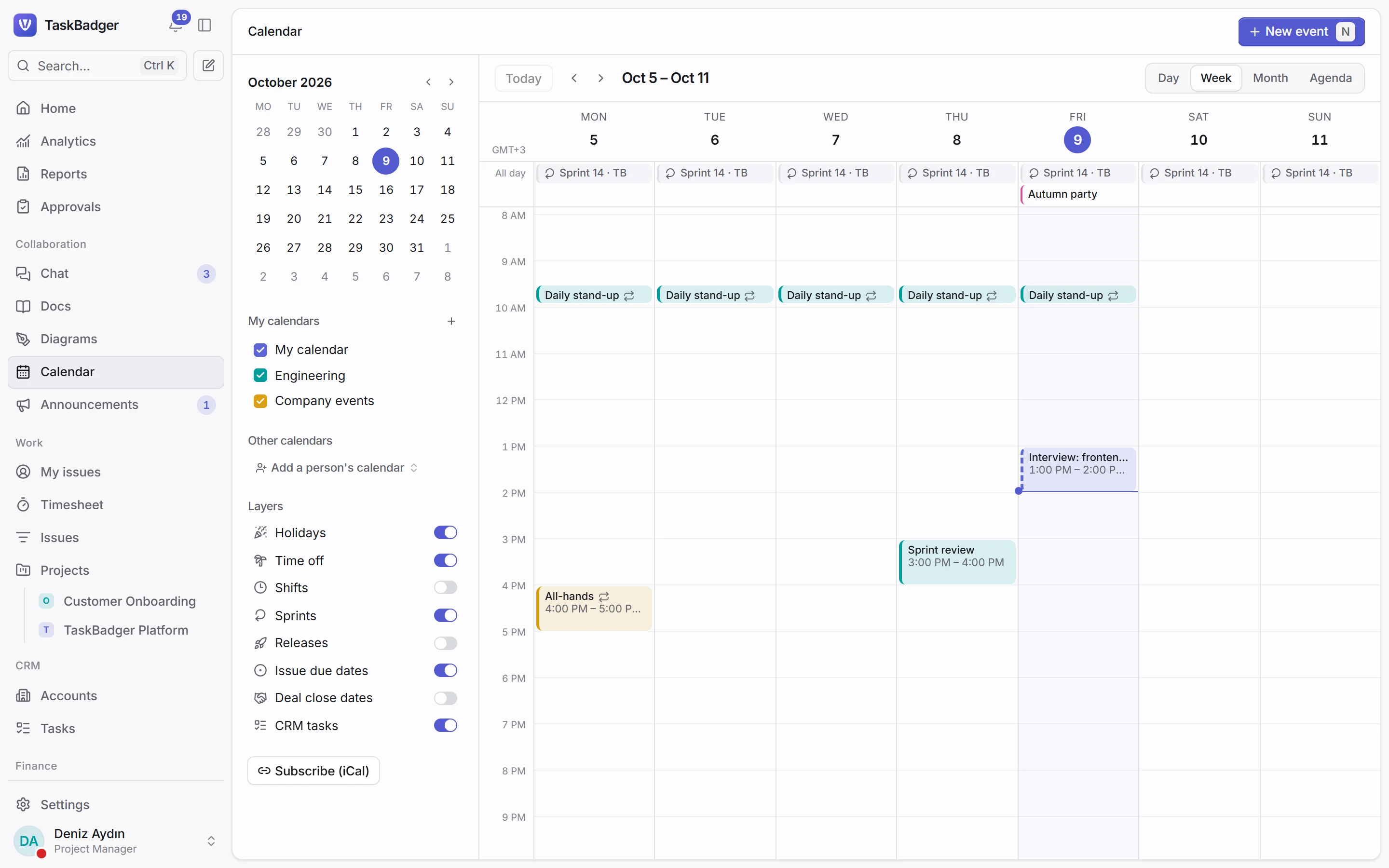Focus the Search field
The height and width of the screenshot is (868, 1389).
(x=97, y=66)
